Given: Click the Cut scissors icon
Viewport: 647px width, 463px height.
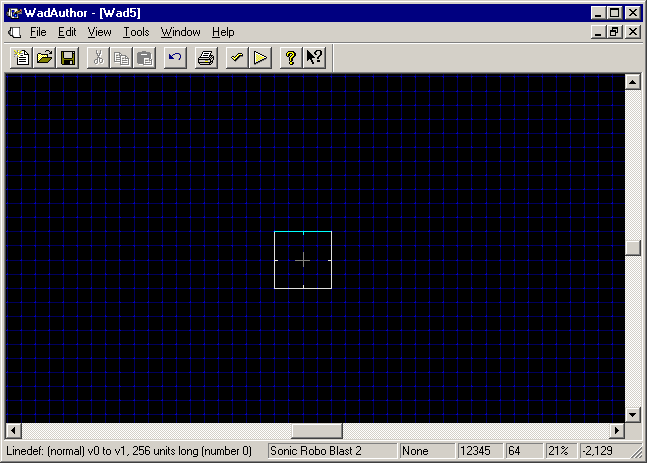Looking at the screenshot, I should tap(98, 58).
